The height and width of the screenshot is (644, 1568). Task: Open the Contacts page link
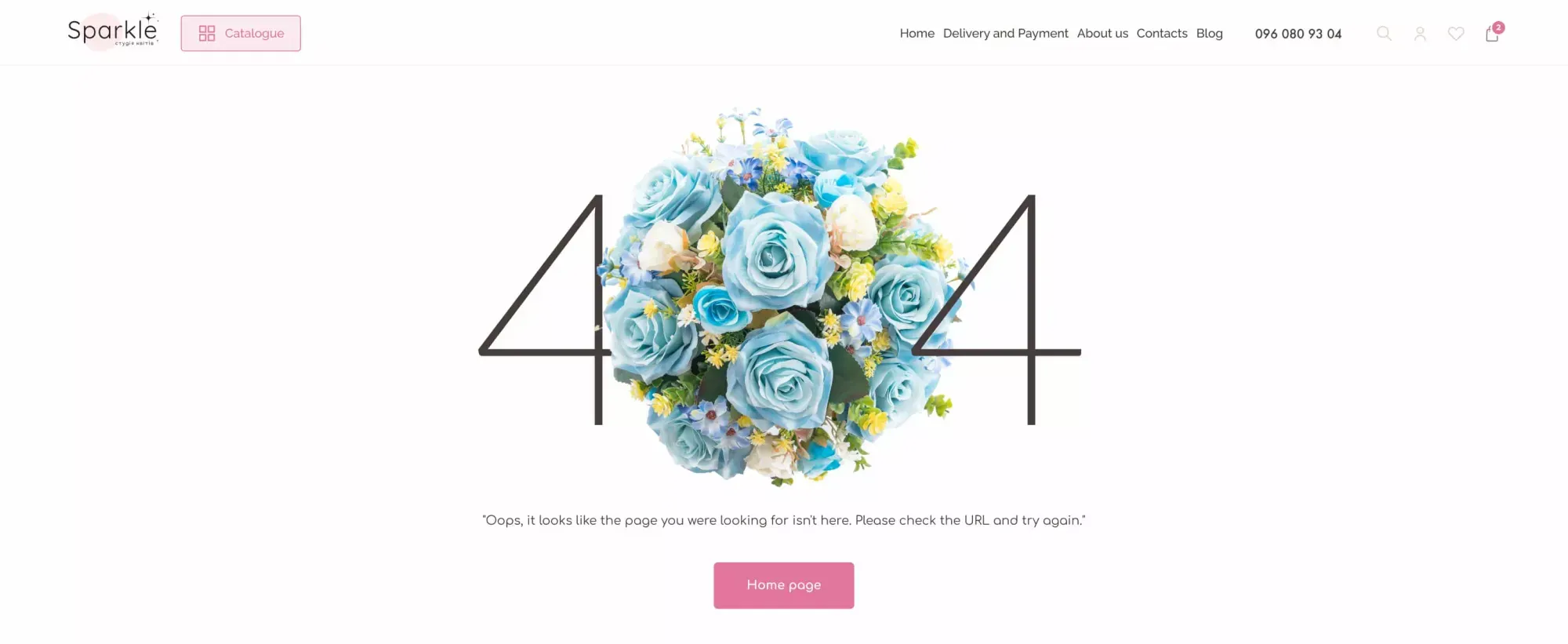point(1162,33)
